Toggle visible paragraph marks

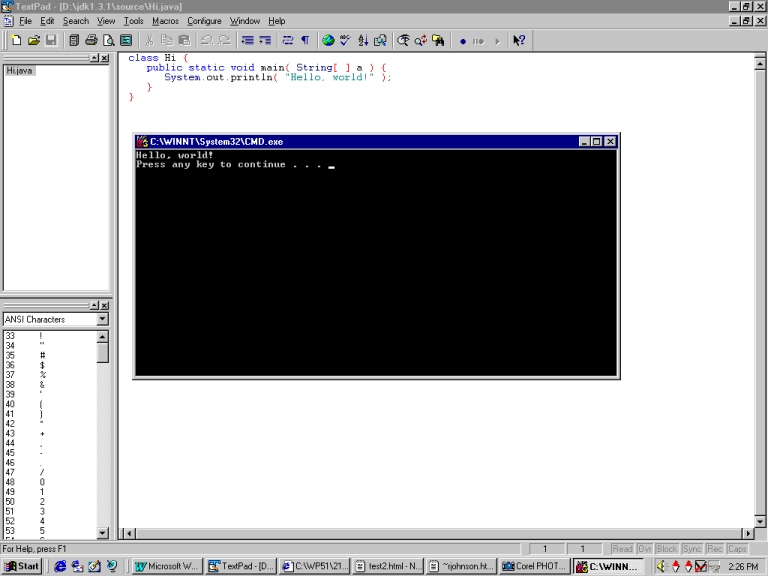tap(305, 41)
